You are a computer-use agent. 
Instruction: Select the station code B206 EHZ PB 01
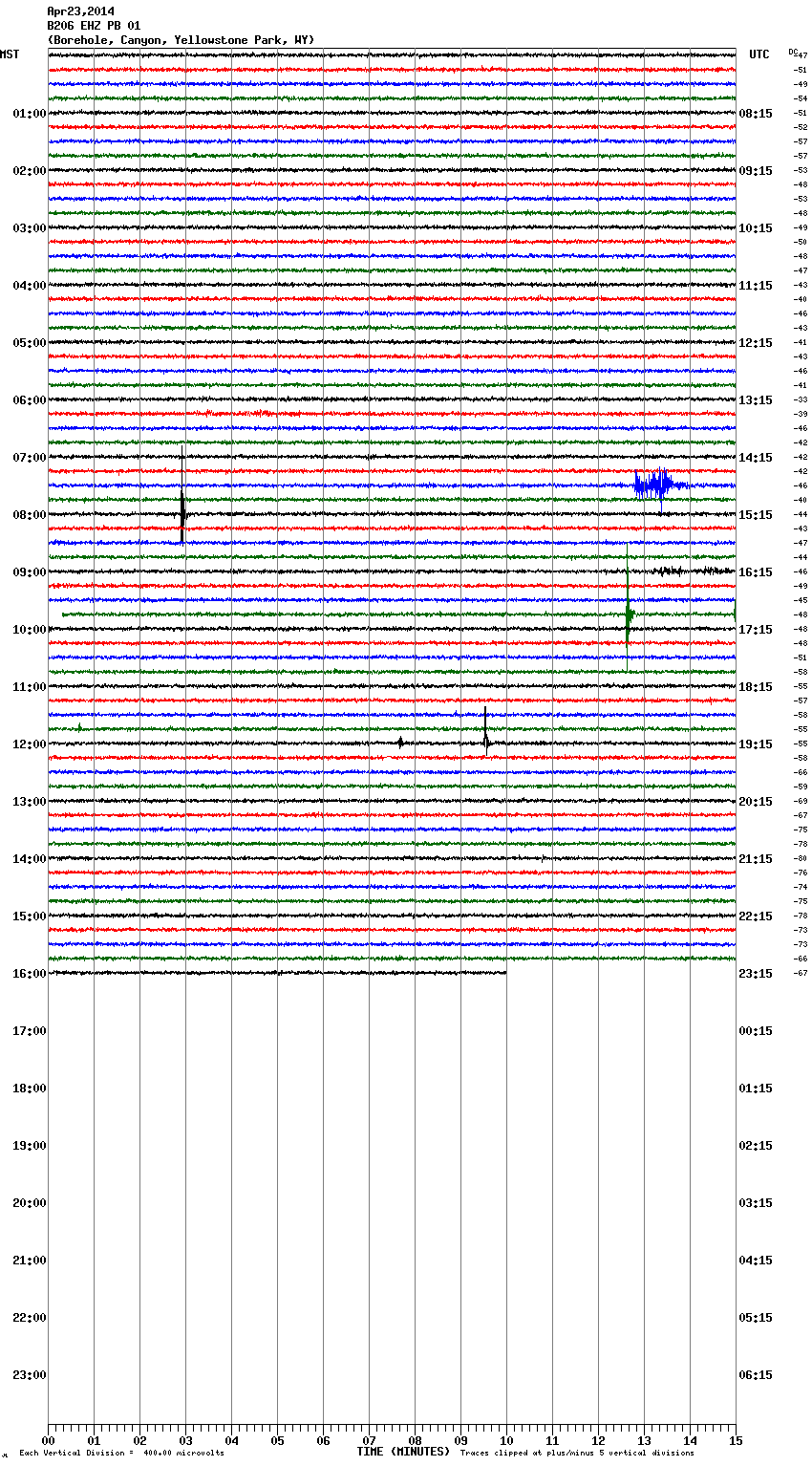[x=94, y=26]
